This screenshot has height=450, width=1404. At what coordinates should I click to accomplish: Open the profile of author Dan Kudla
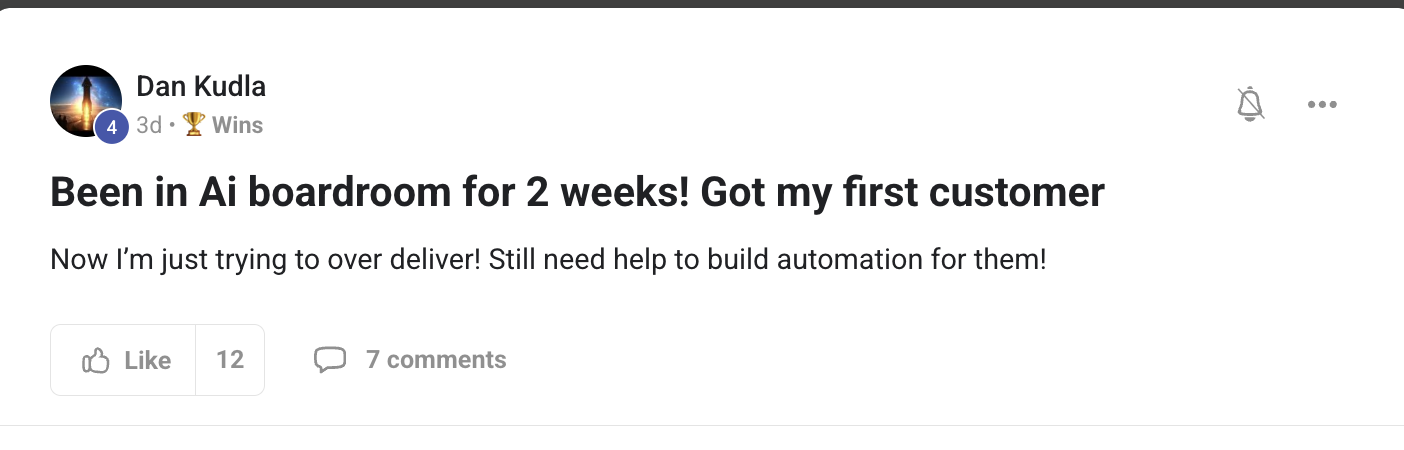pos(201,87)
